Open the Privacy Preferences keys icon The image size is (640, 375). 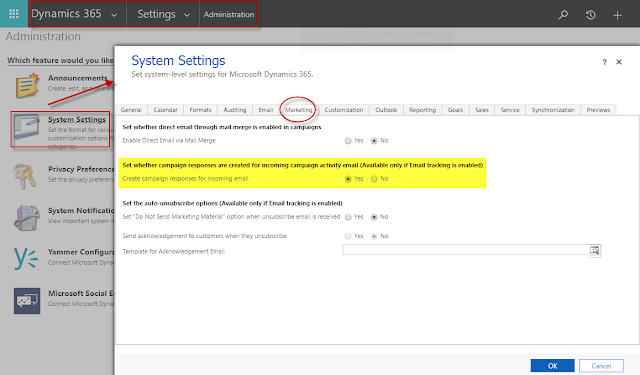pyautogui.click(x=25, y=176)
